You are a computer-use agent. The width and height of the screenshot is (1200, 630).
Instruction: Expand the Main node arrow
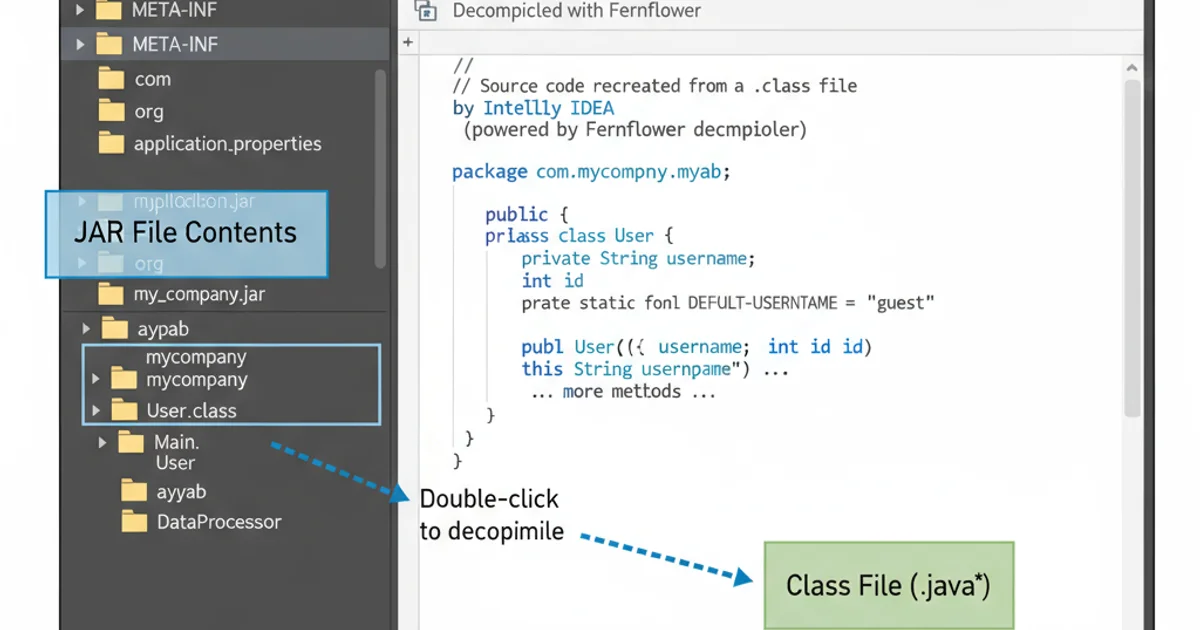click(x=101, y=442)
